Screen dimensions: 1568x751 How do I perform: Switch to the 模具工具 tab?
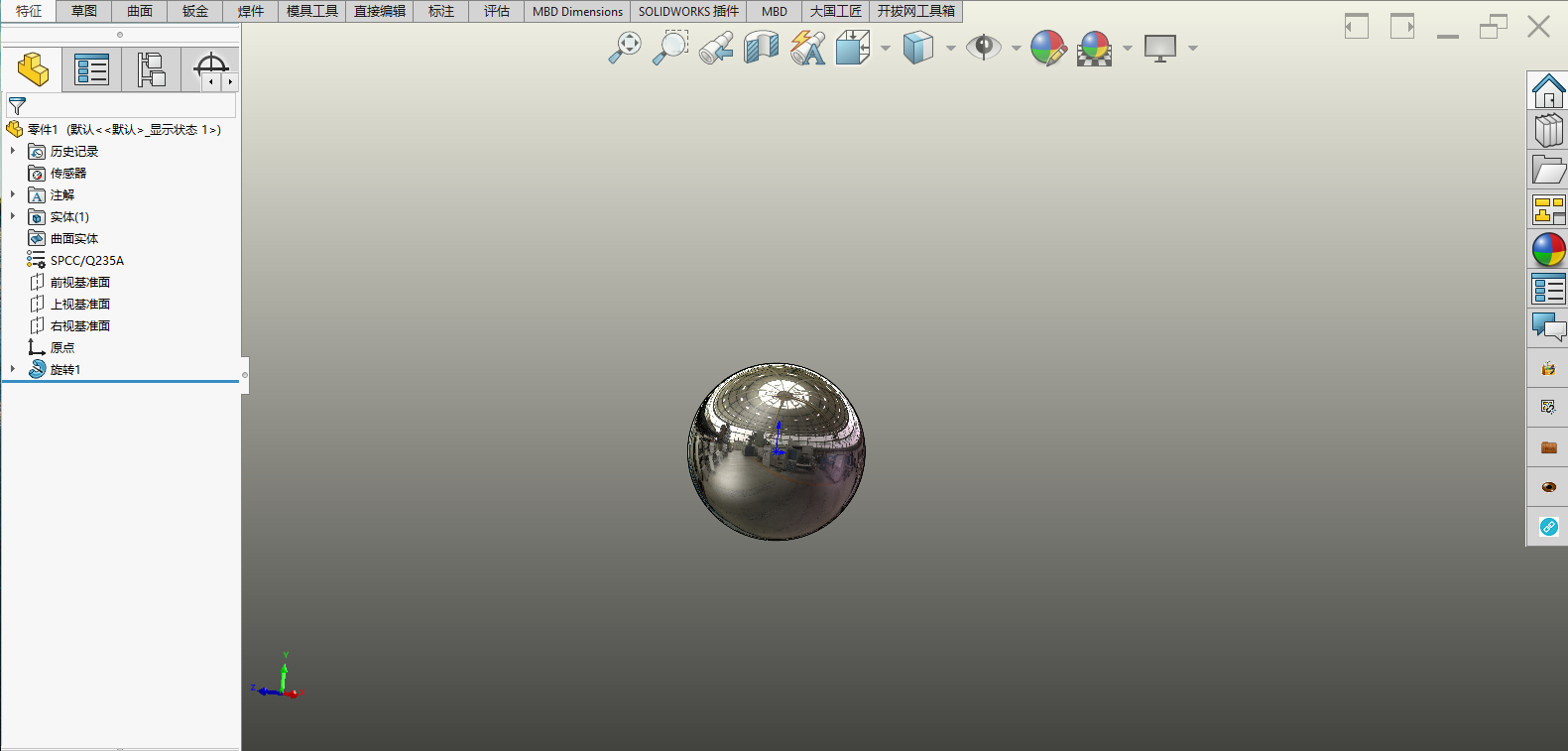coord(312,11)
